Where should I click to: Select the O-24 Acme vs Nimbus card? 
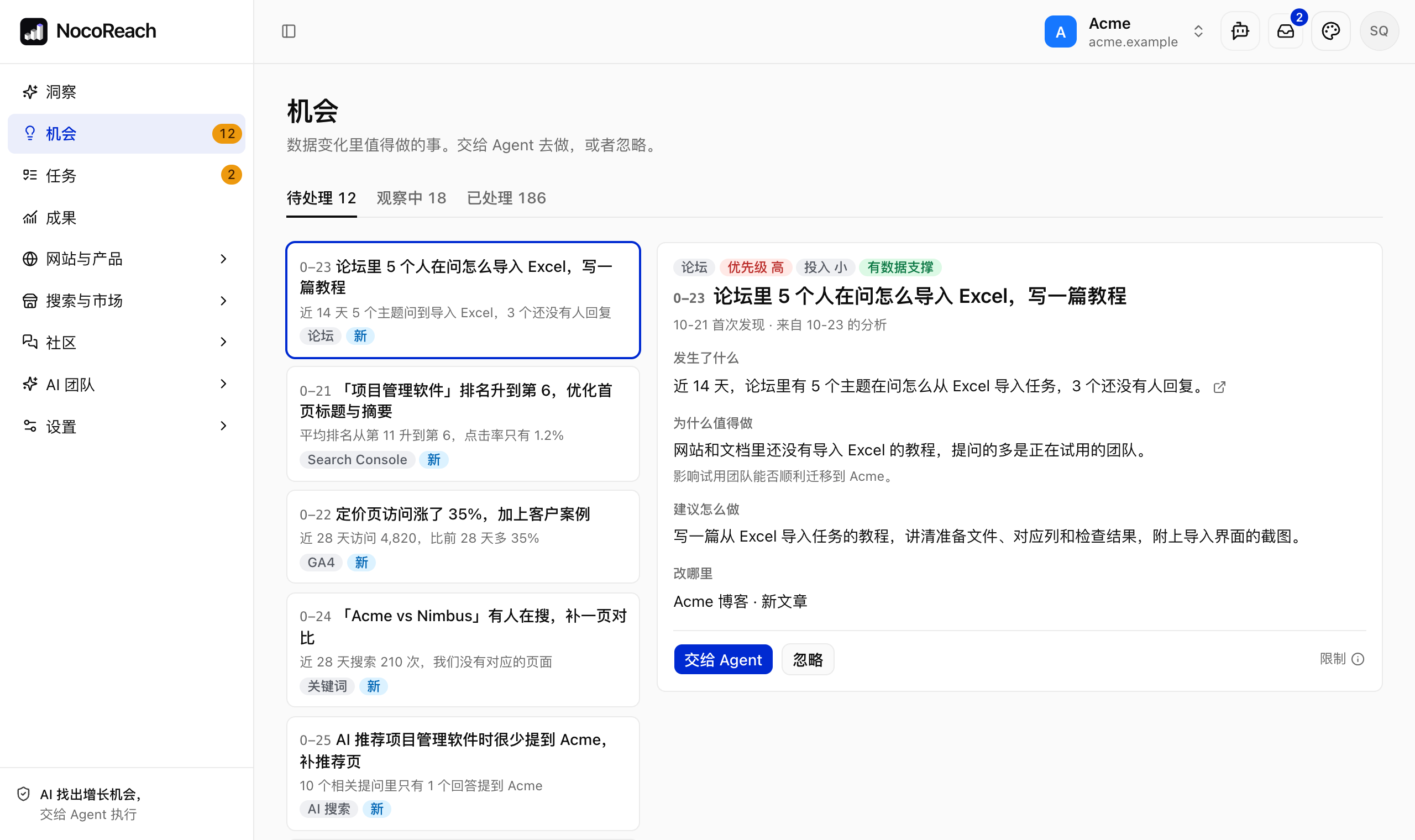(x=463, y=650)
